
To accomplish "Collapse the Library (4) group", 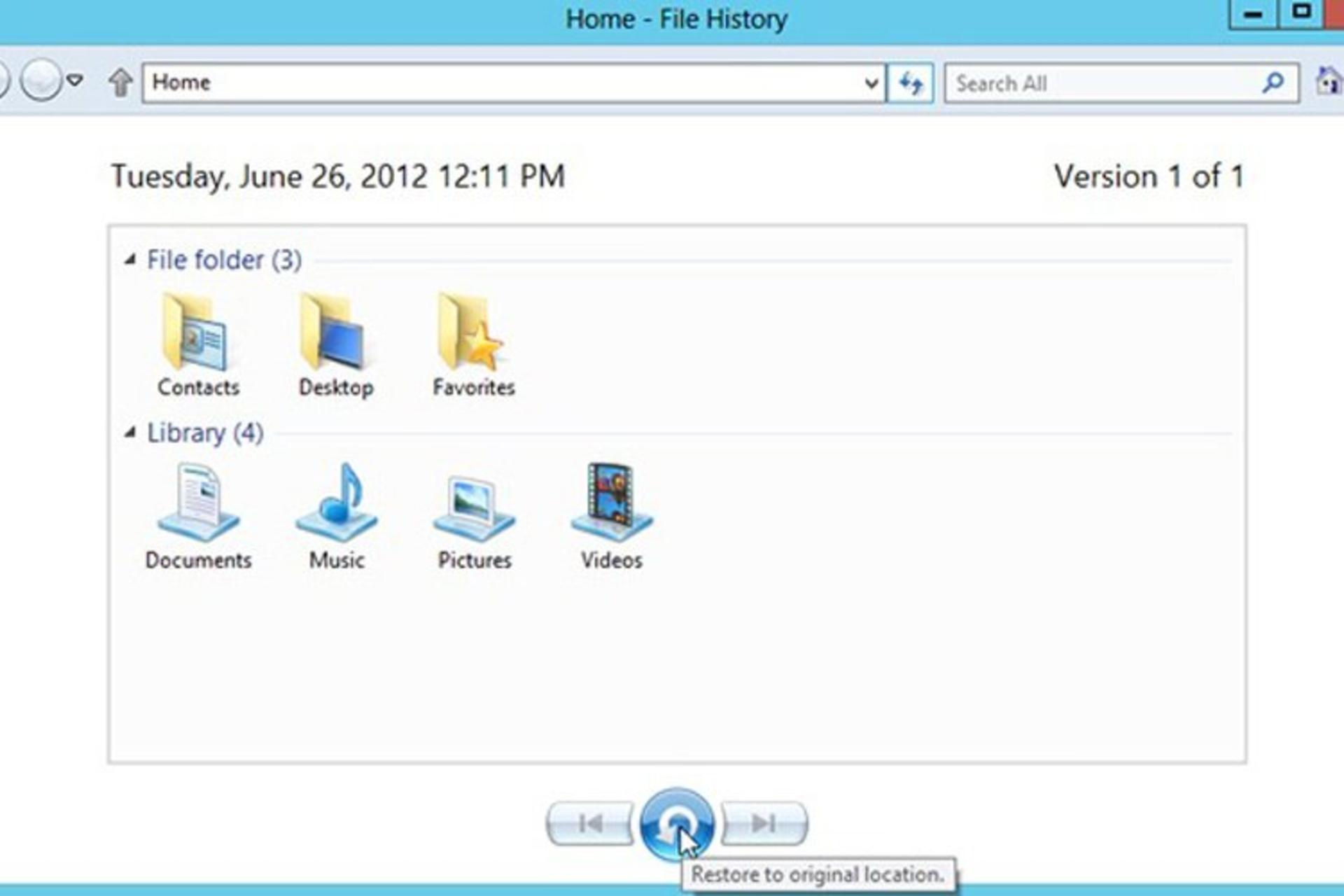I will [x=129, y=433].
